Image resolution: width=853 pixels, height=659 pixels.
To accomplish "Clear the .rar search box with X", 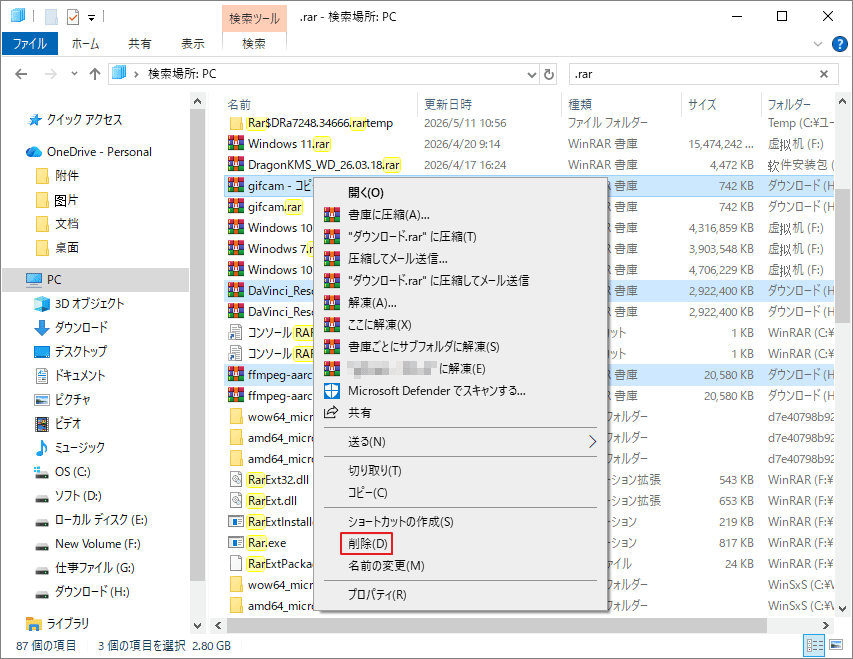I will [x=824, y=74].
